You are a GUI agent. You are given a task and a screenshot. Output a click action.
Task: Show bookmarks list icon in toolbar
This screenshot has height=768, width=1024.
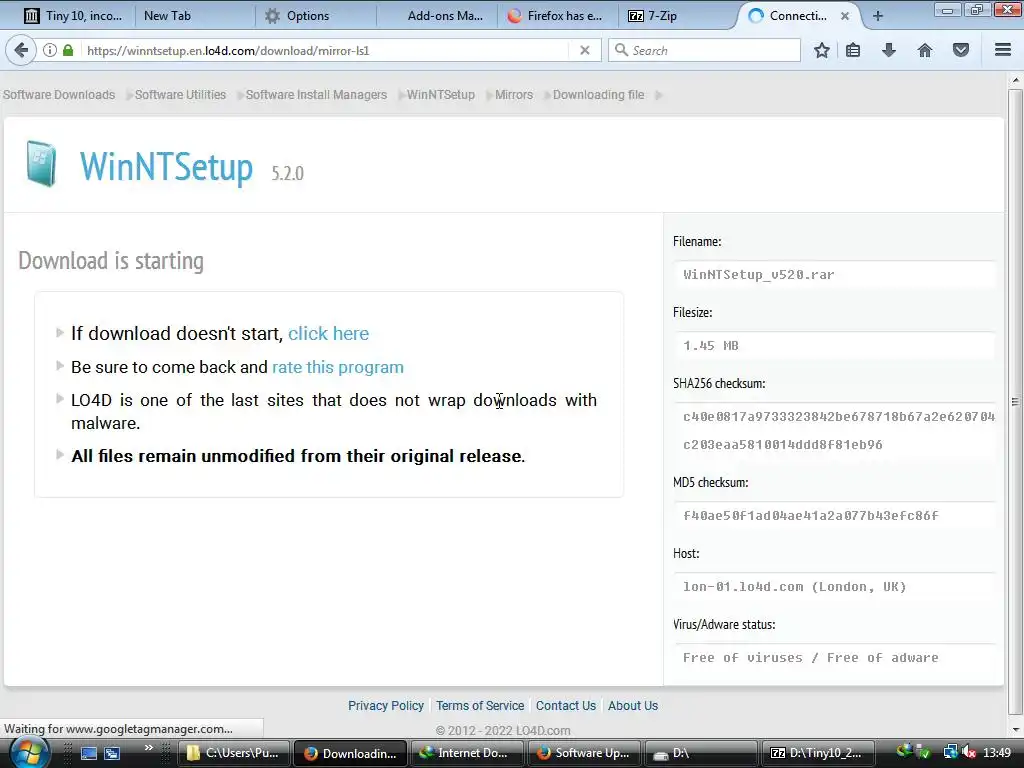[853, 50]
